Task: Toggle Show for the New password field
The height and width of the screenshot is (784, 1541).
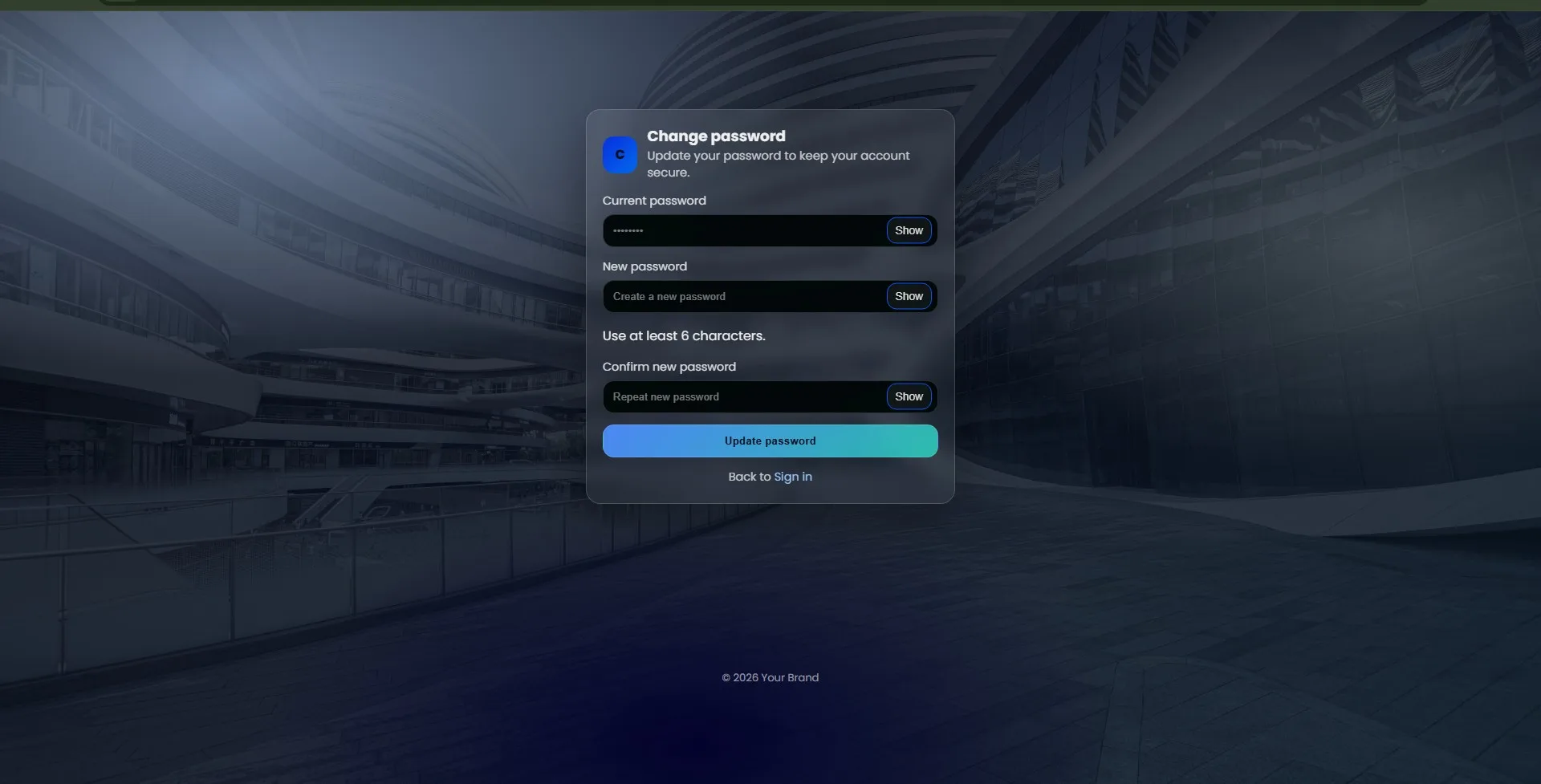Action: pyautogui.click(x=909, y=297)
